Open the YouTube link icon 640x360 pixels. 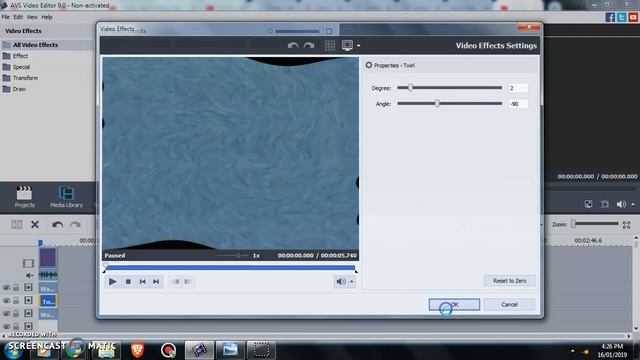point(633,17)
